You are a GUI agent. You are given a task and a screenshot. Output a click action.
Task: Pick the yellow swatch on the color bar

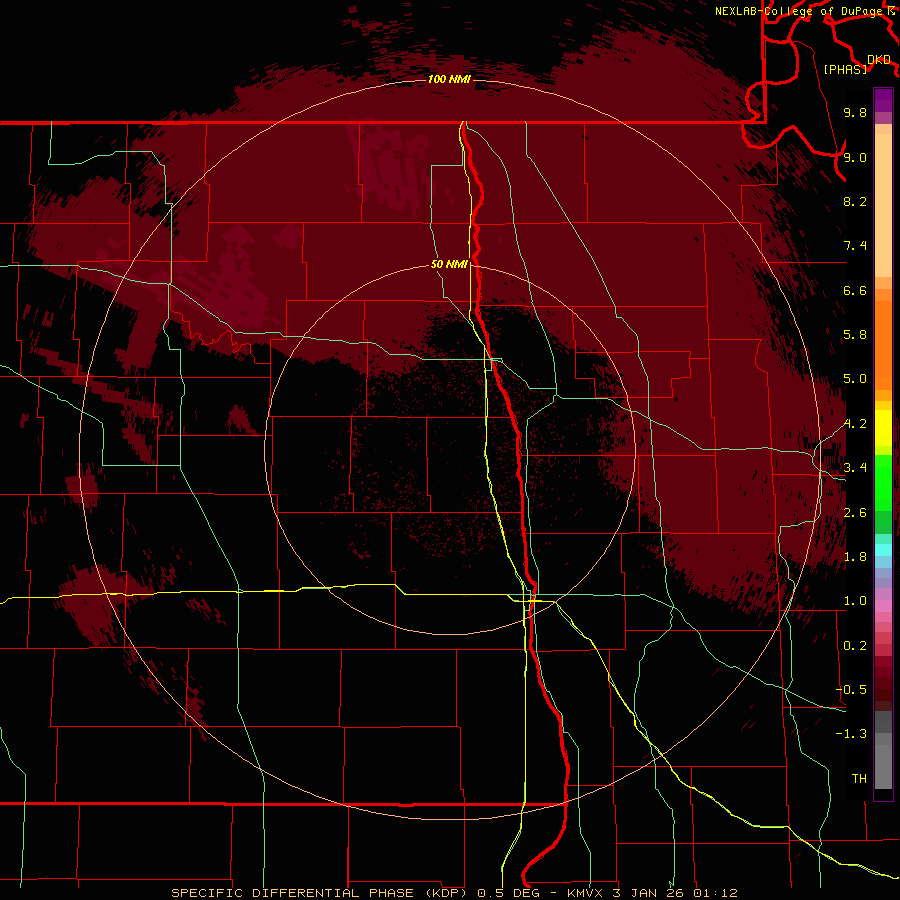pyautogui.click(x=883, y=428)
